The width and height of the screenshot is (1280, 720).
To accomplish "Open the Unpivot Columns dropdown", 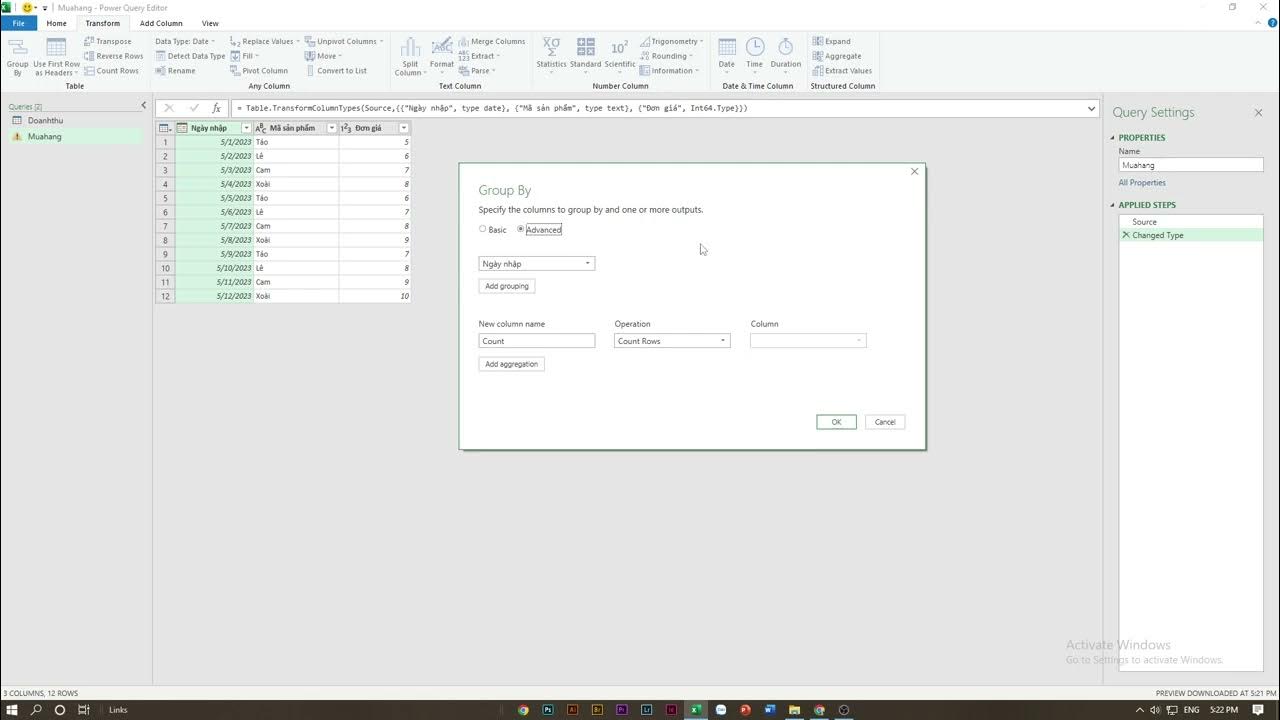I will pos(344,41).
